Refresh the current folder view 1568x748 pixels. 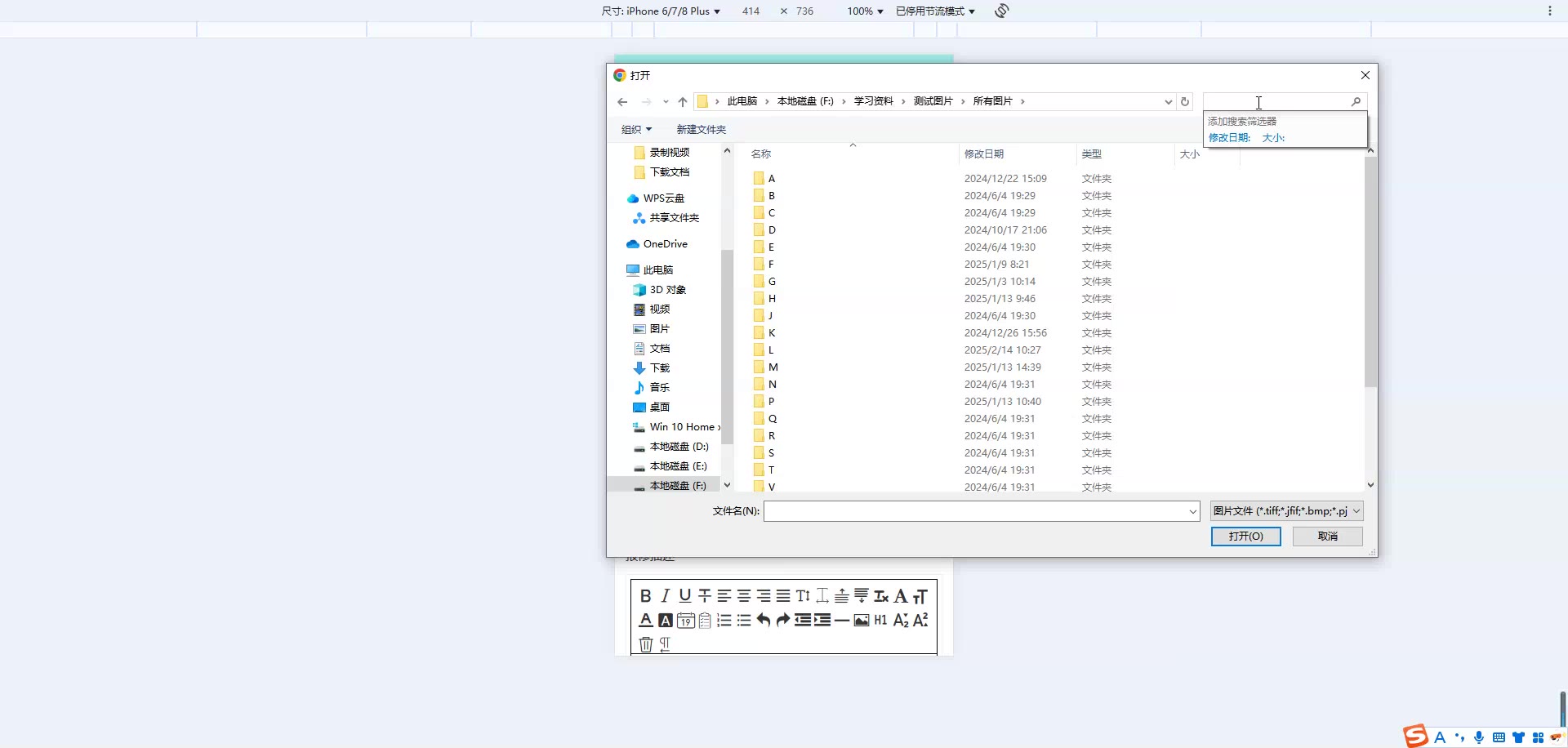coord(1185,101)
